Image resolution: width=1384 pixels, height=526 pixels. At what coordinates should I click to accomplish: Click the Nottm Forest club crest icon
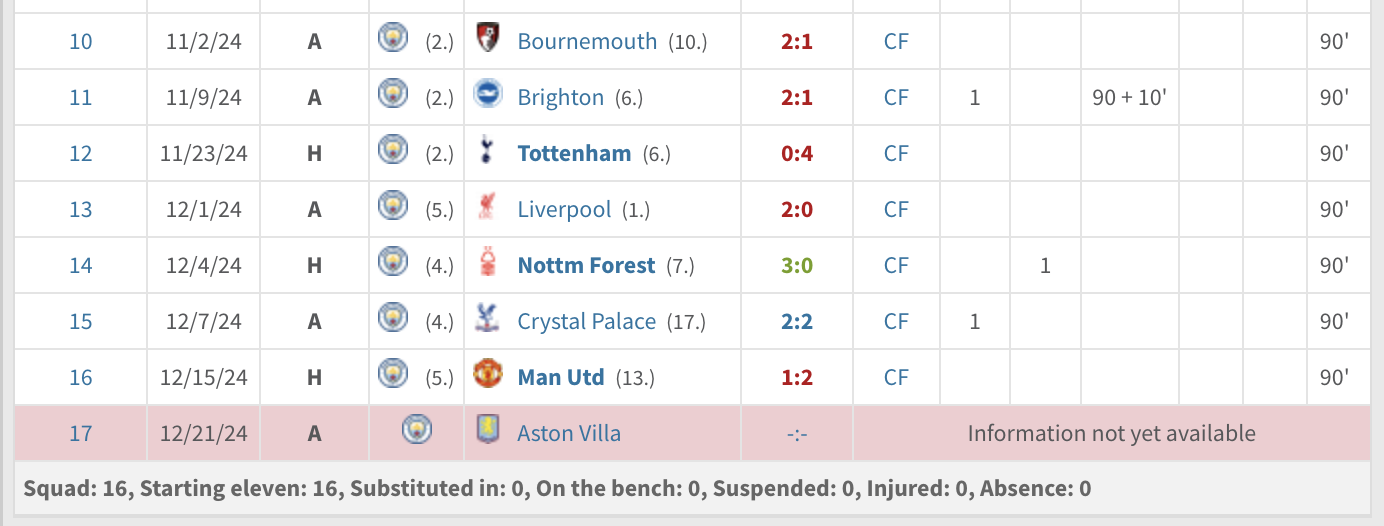tap(488, 264)
